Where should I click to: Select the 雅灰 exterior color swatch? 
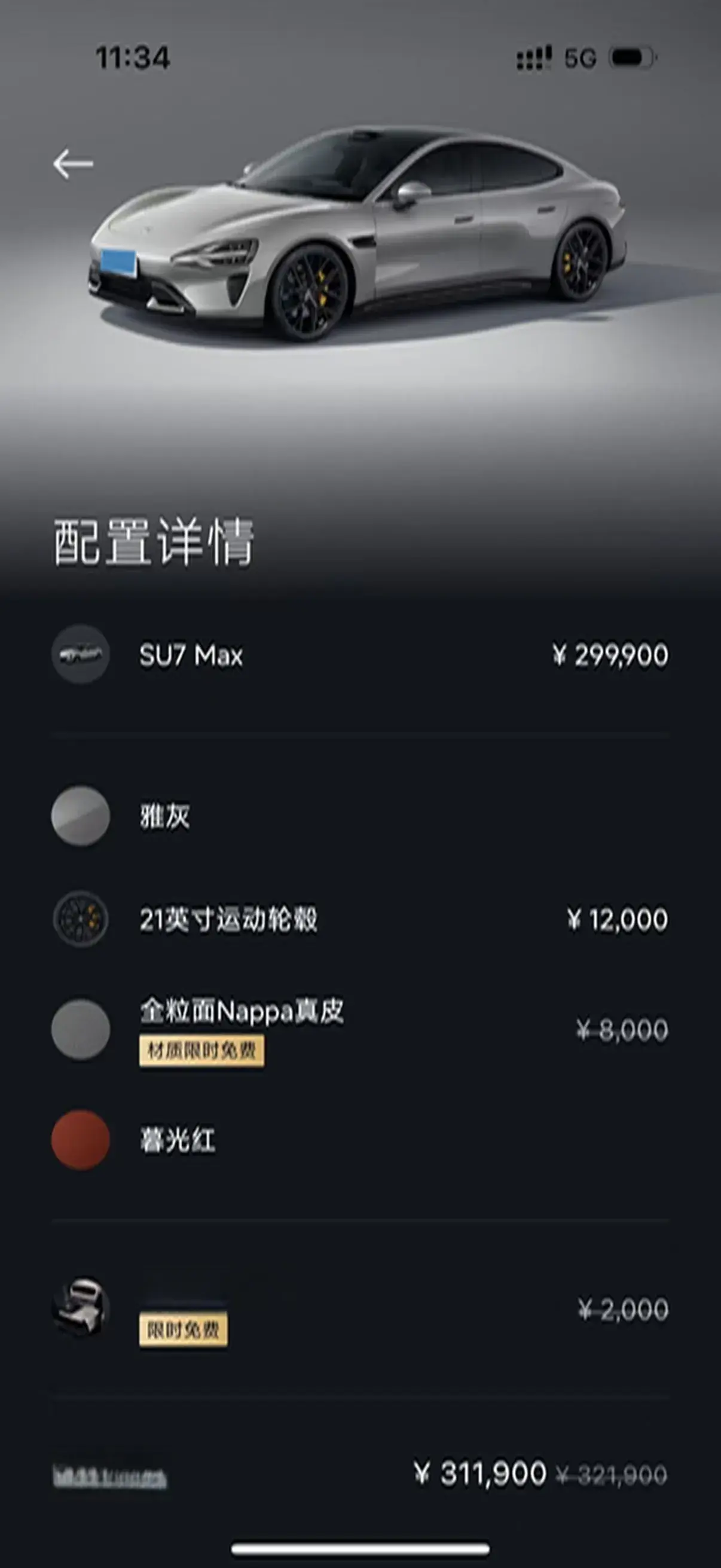[x=80, y=816]
